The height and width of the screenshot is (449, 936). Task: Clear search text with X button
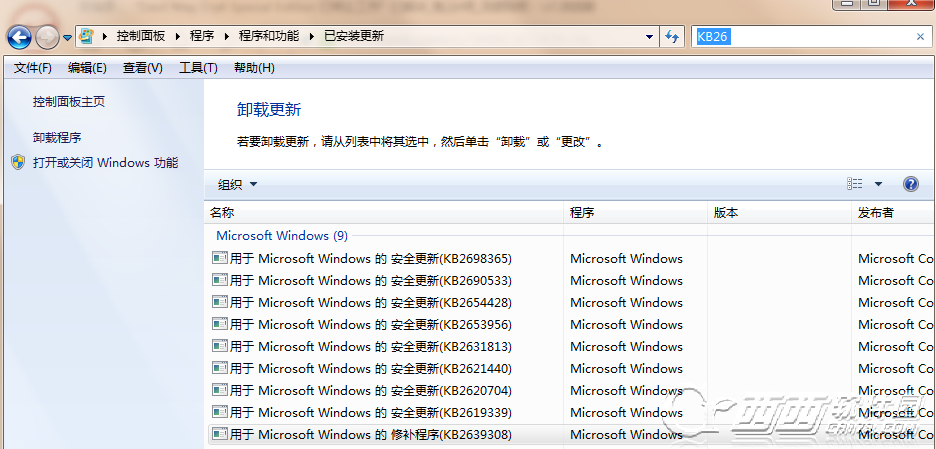tap(920, 36)
